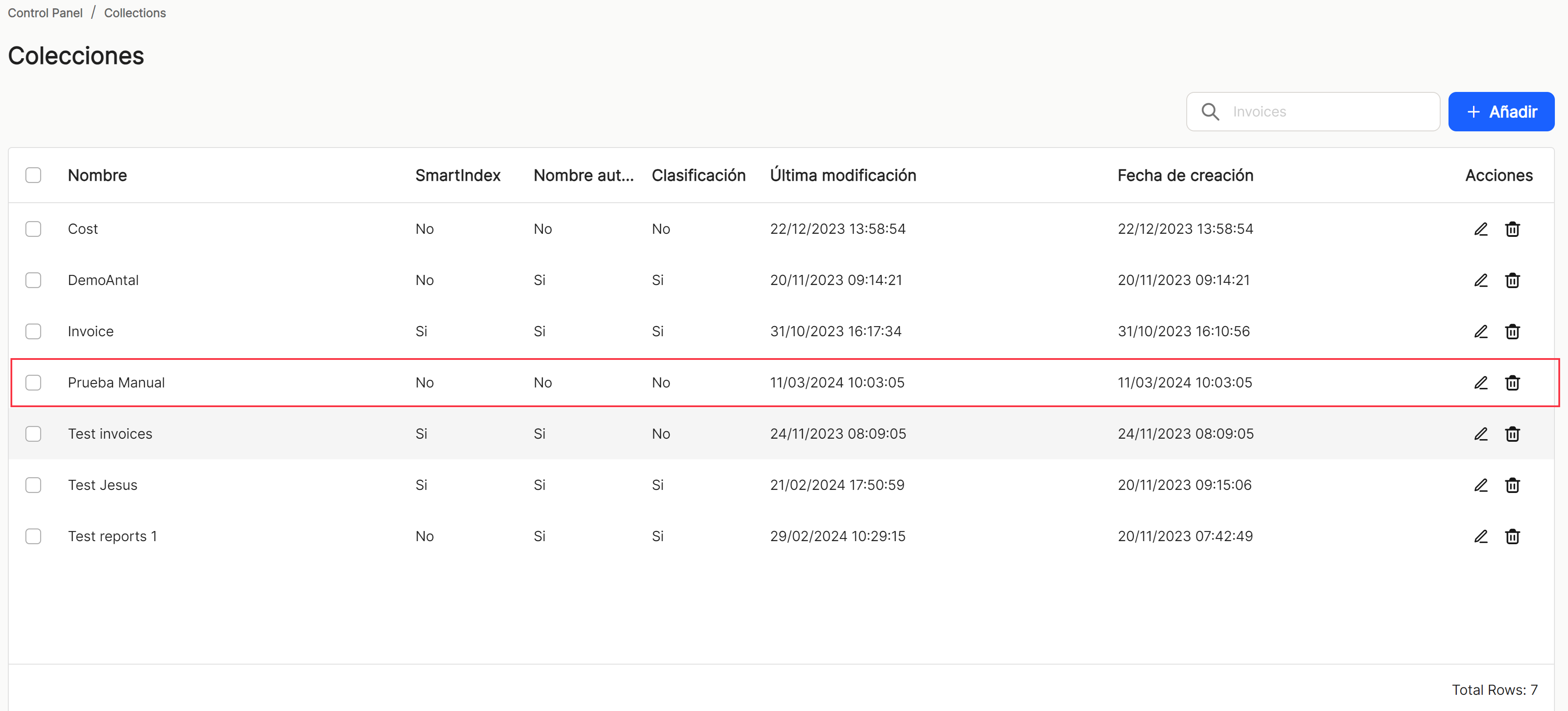Delete the Test reports 1 collection

1512,536
